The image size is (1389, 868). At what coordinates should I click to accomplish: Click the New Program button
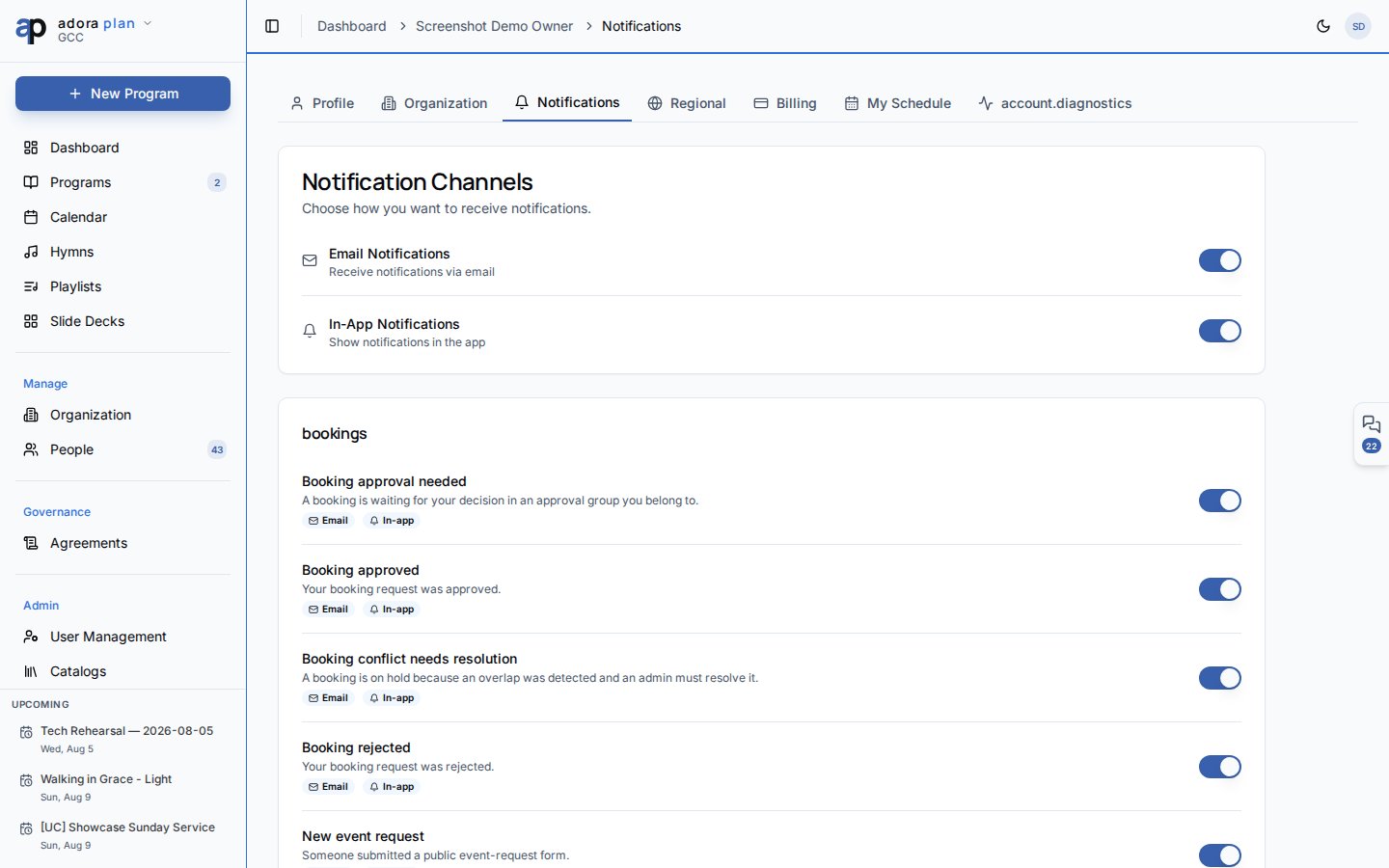[x=123, y=94]
